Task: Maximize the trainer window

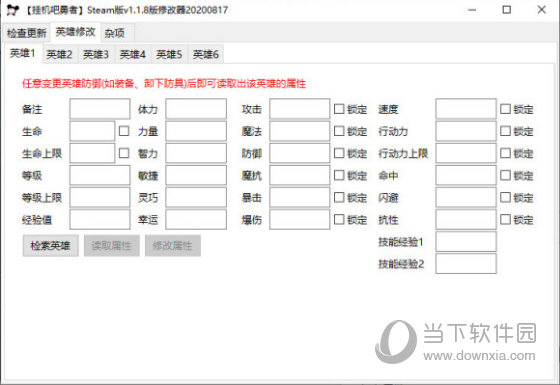Action: click(506, 10)
